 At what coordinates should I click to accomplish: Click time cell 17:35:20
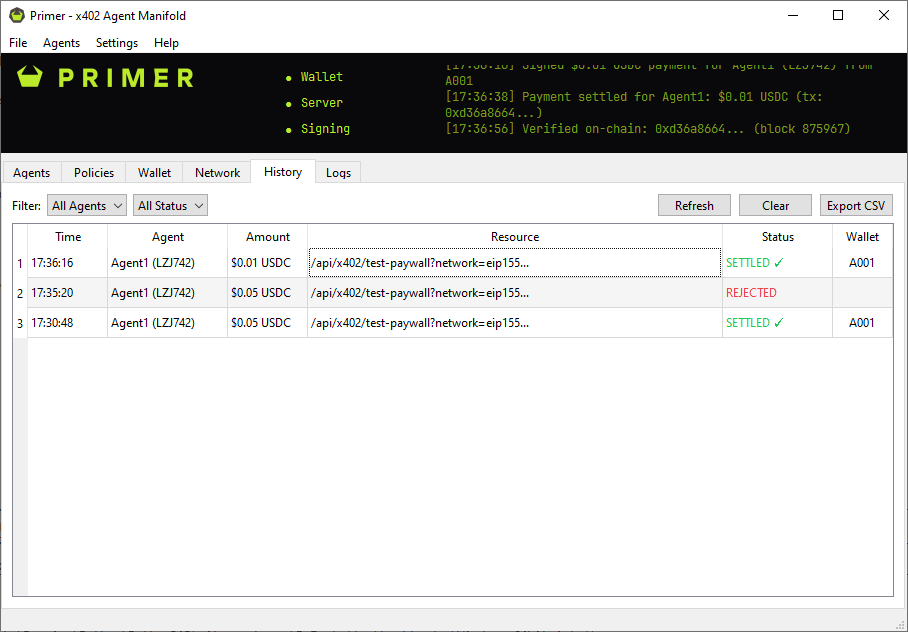(68, 293)
